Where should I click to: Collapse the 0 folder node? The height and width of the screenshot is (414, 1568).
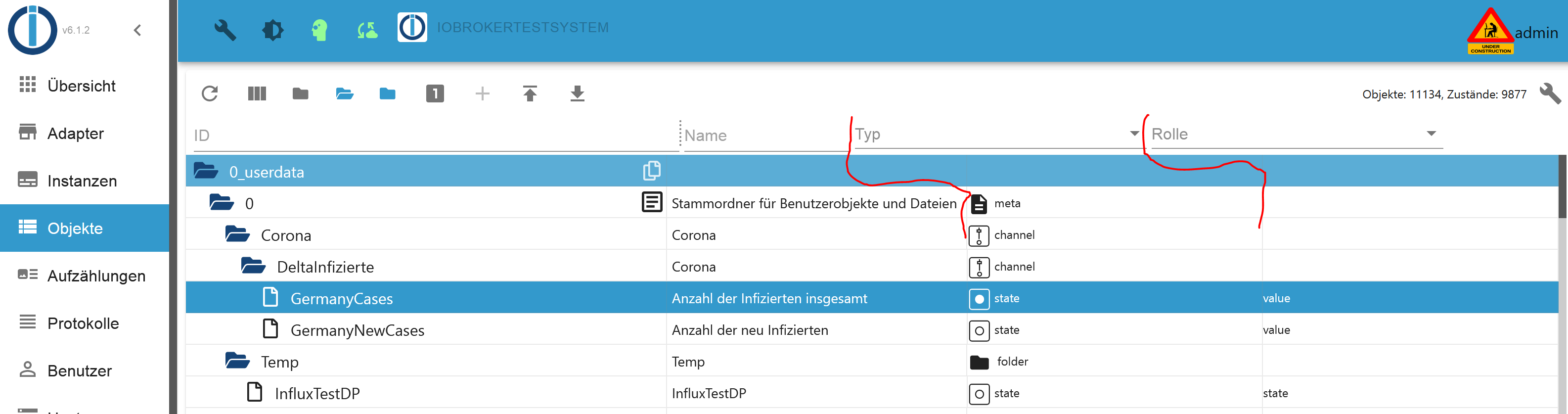pyautogui.click(x=222, y=202)
